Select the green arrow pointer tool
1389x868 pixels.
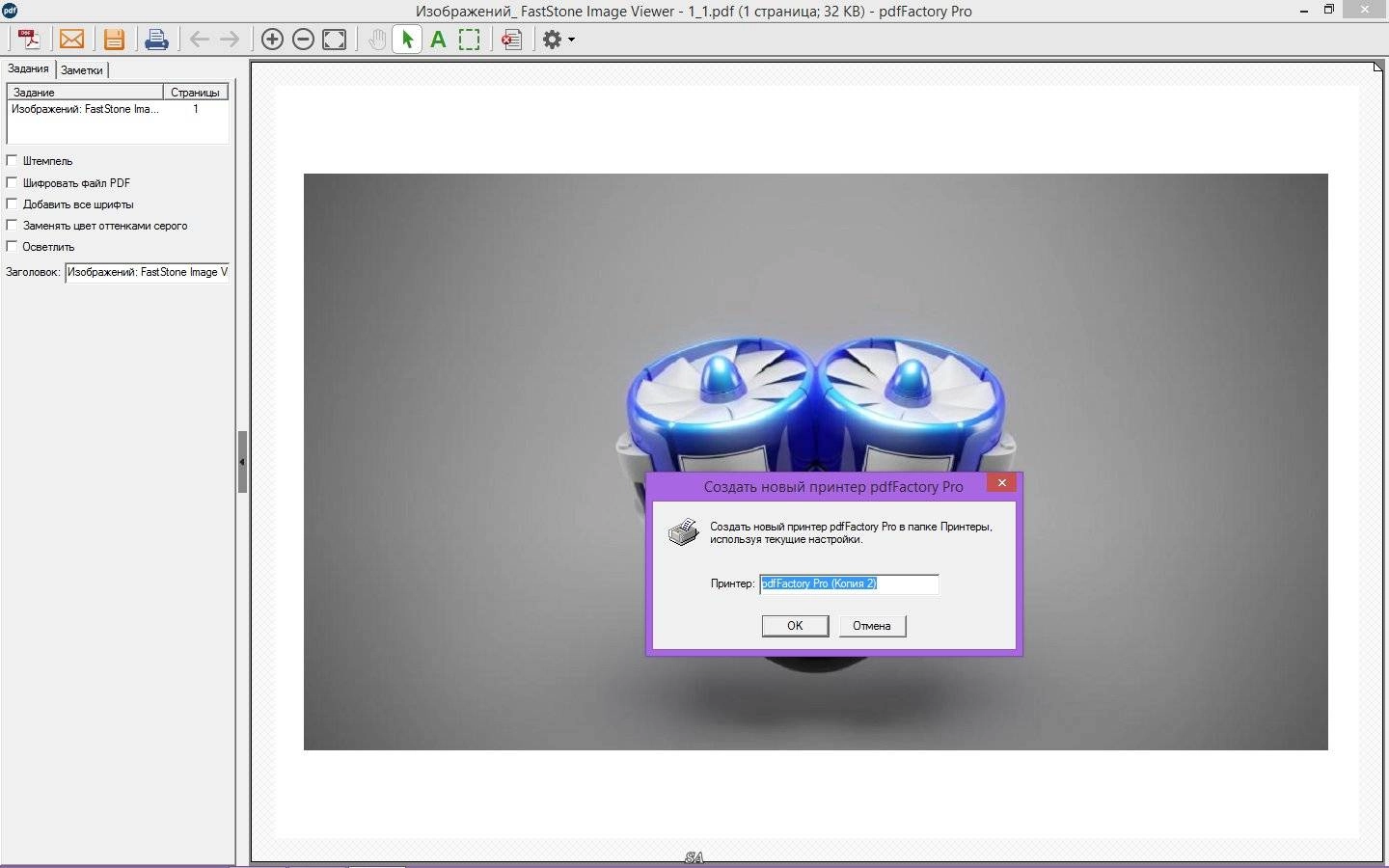[x=407, y=40]
